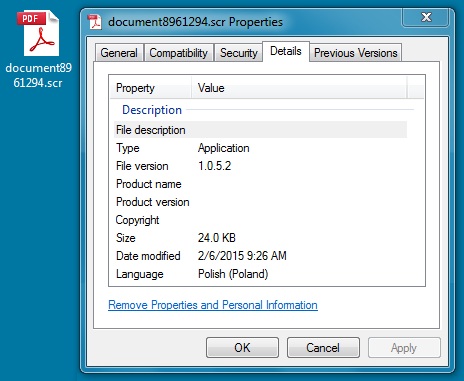This screenshot has width=464, height=381.
Task: Select the File description row
Action: coord(260,130)
